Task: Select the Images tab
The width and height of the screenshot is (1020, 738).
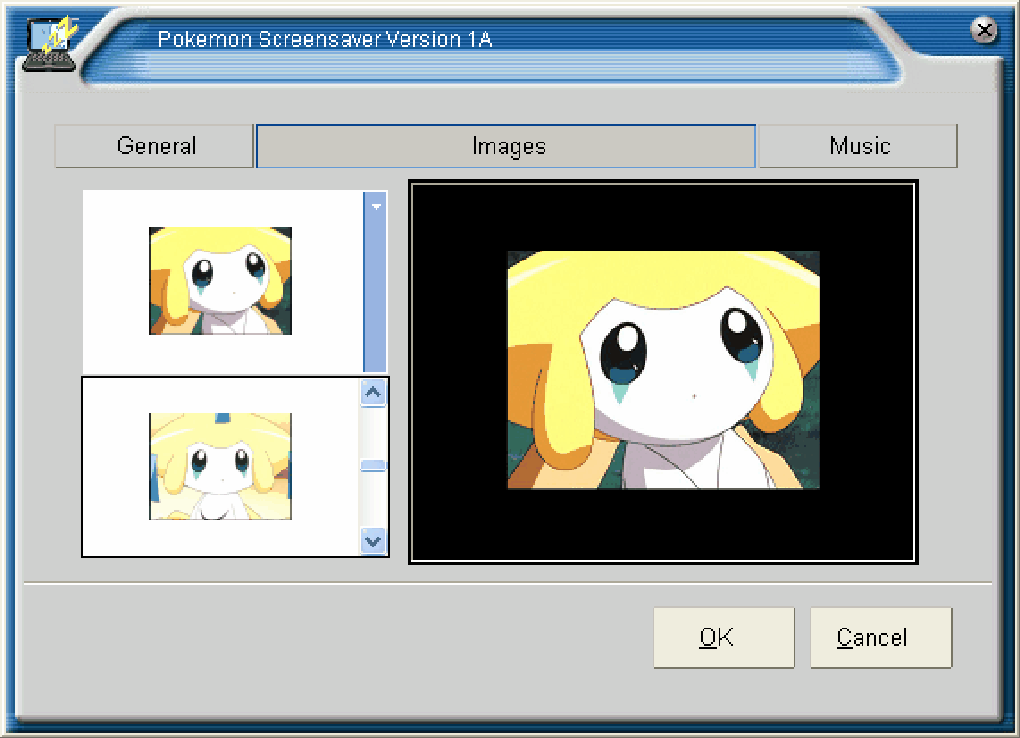Action: (x=506, y=146)
